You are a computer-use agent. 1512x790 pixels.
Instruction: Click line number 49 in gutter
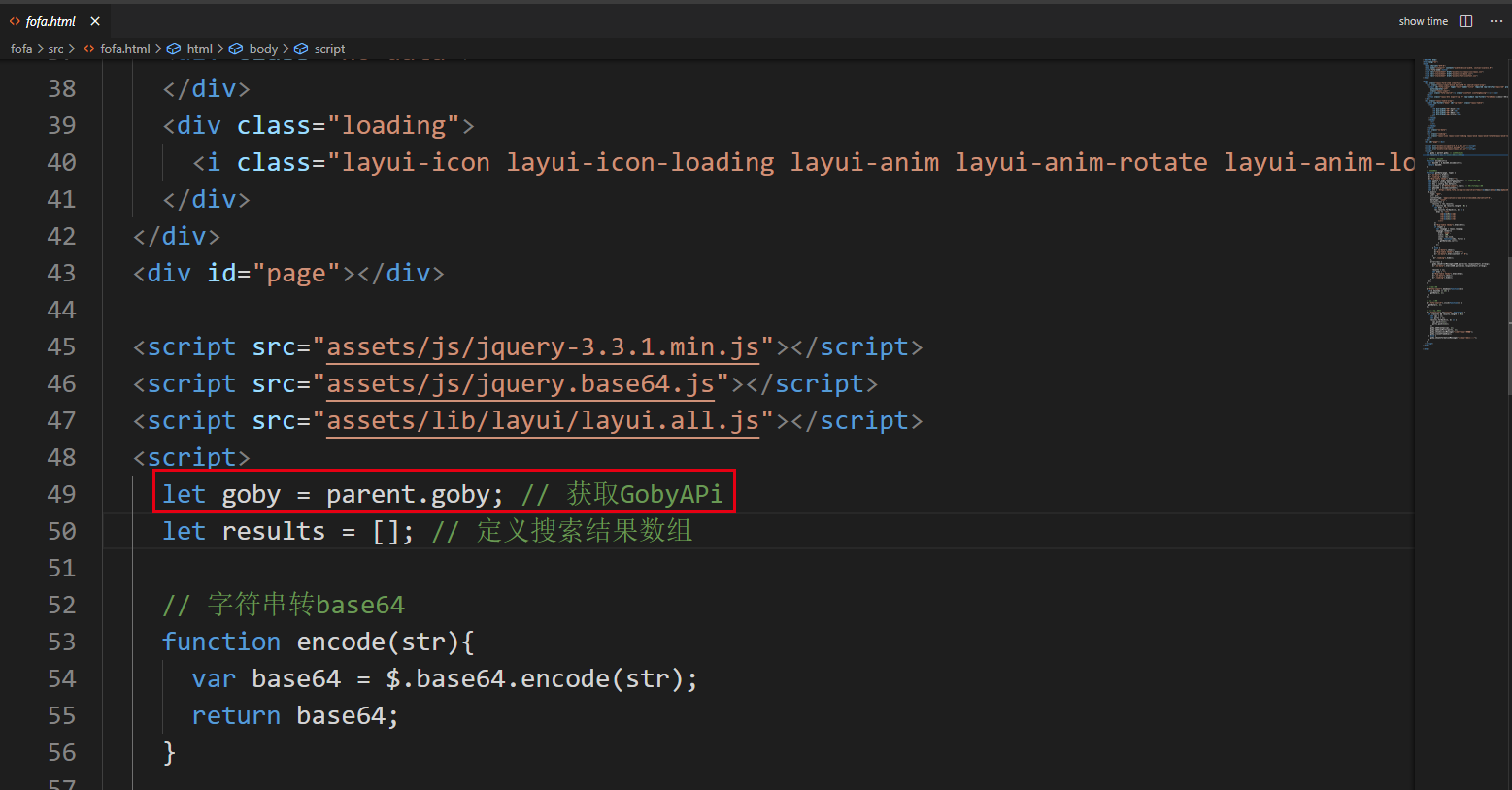click(x=61, y=494)
